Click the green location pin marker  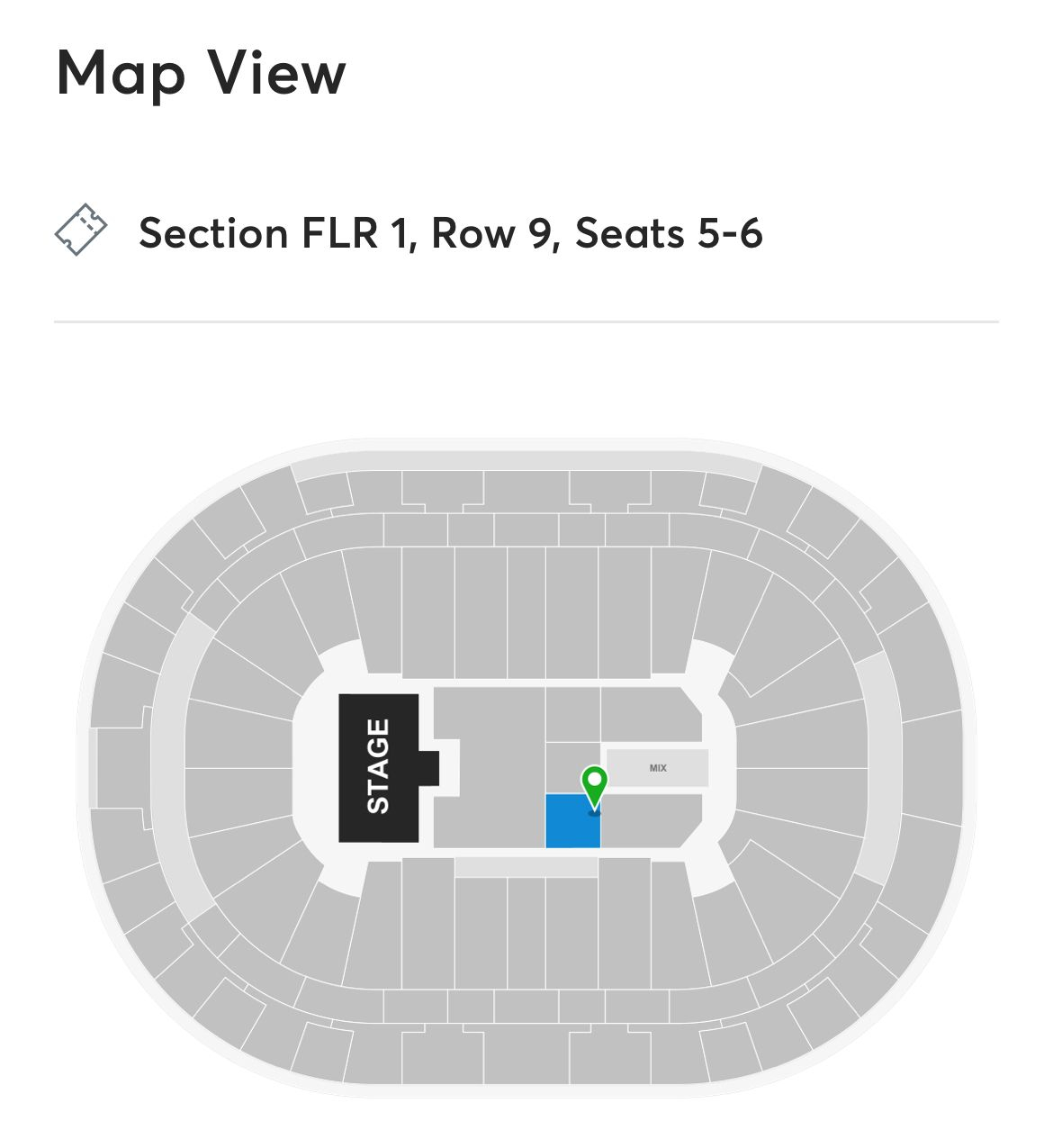click(x=594, y=787)
